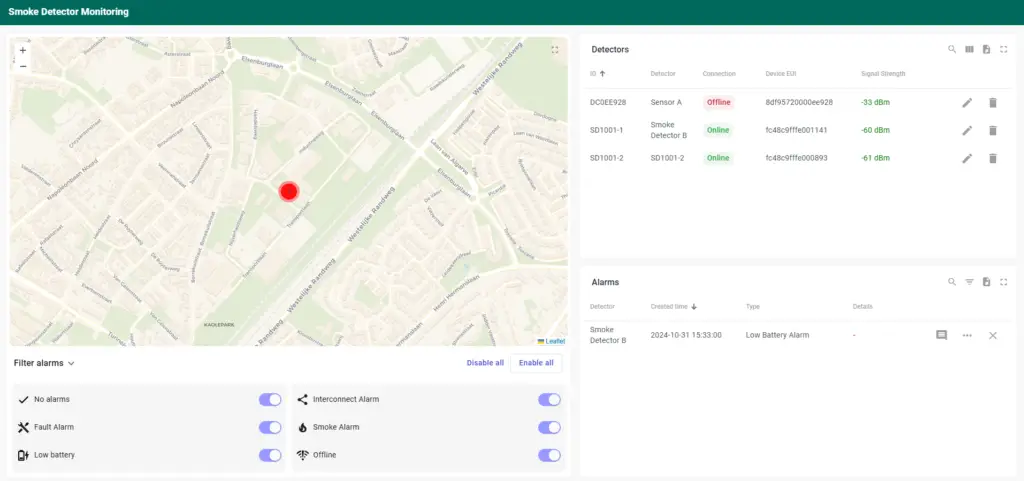Turn off the Offline filter switch
1024x481 pixels.
coord(549,455)
